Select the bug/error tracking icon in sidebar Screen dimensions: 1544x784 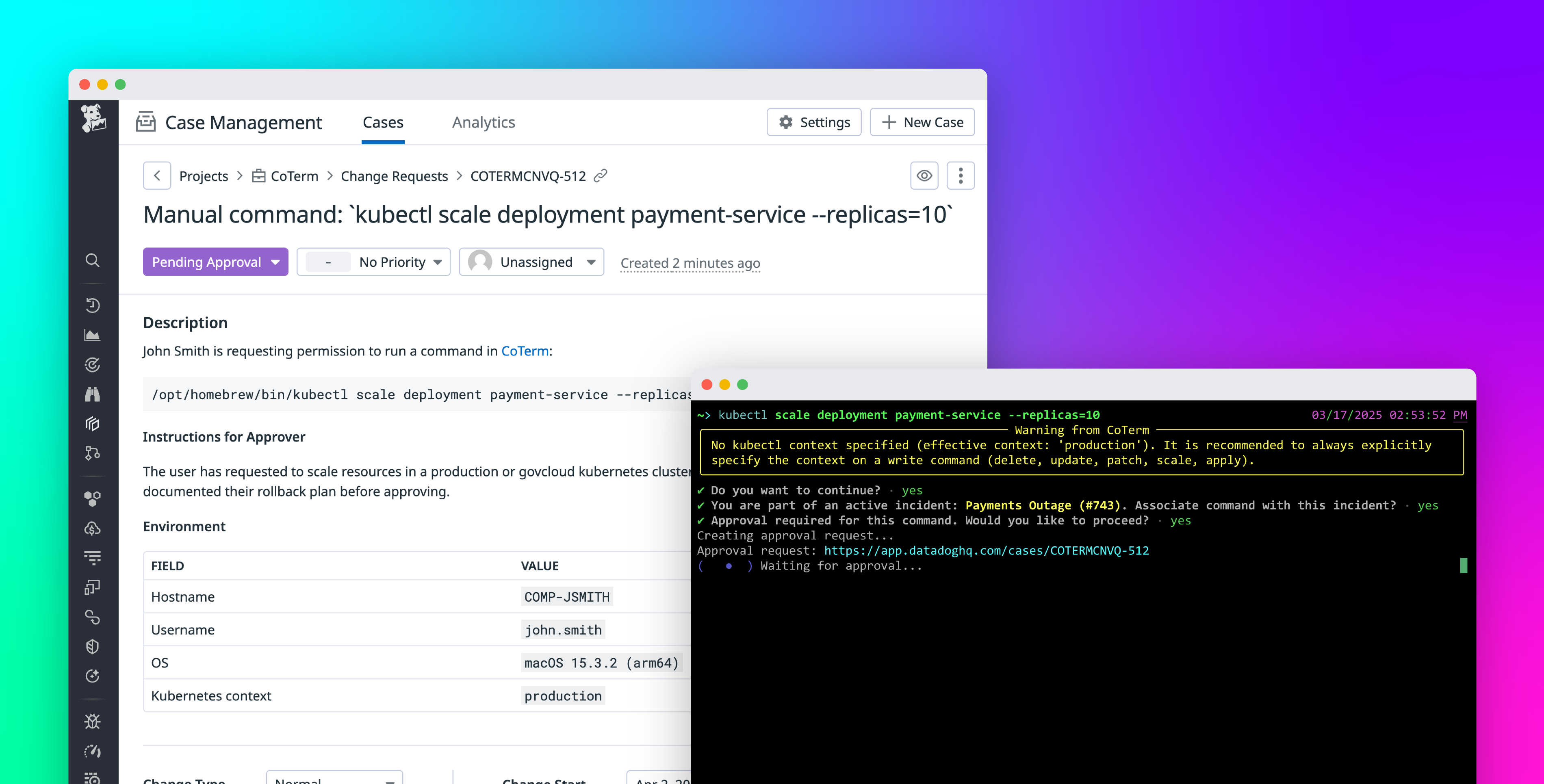[92, 721]
